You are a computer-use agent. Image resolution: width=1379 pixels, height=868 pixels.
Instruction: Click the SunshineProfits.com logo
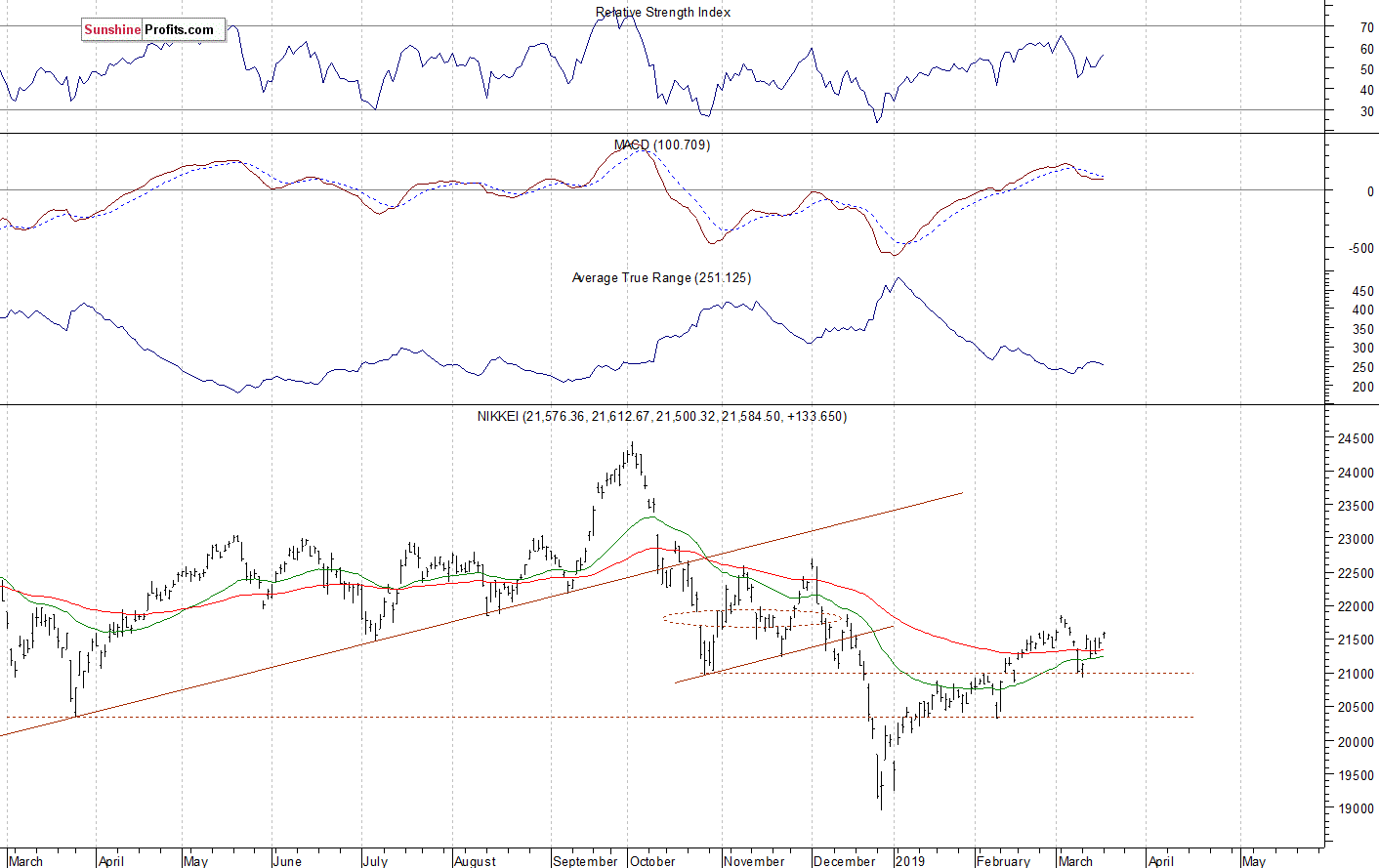click(153, 30)
